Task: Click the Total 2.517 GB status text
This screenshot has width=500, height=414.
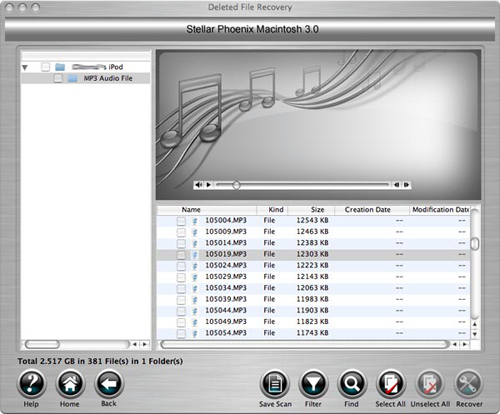Action: (x=100, y=361)
